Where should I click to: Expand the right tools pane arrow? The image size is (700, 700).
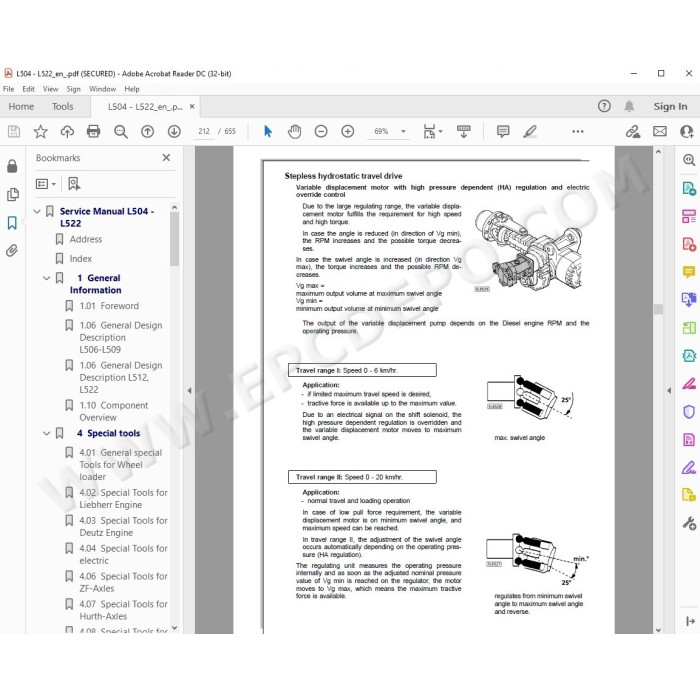pyautogui.click(x=669, y=390)
